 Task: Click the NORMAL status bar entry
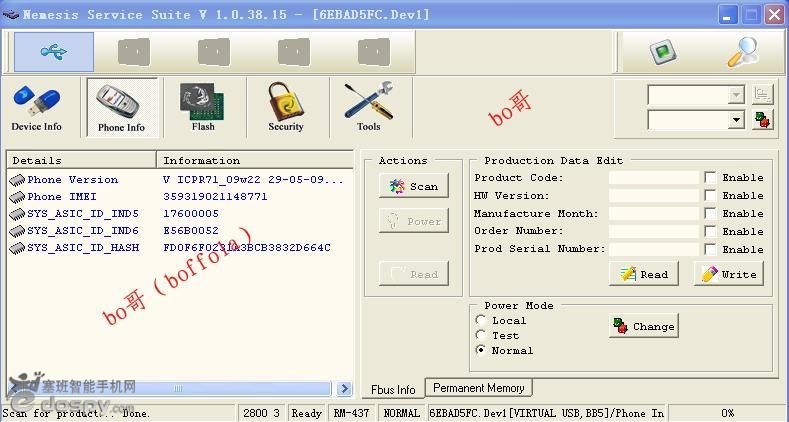402,413
